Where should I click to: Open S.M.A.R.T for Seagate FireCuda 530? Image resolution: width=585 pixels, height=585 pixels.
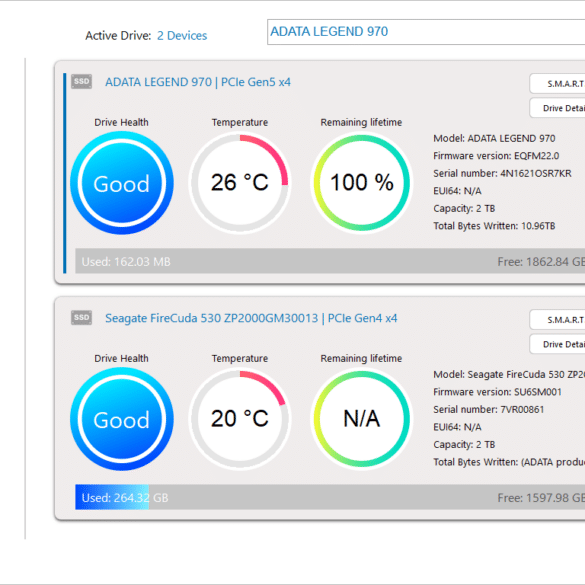point(557,320)
